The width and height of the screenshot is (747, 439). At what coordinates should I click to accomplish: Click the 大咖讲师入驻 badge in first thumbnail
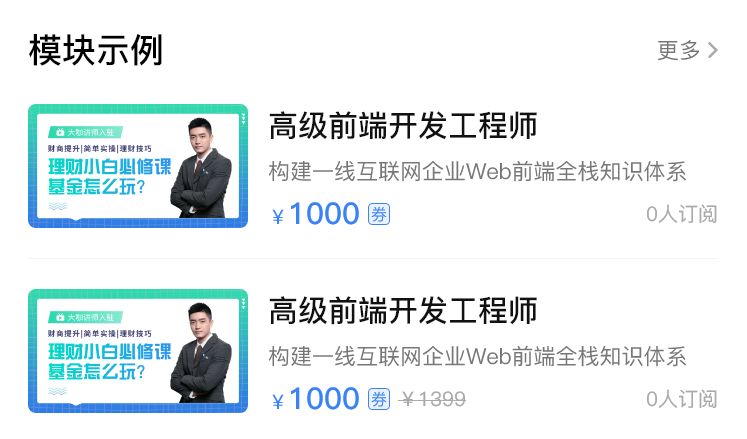[x=85, y=132]
